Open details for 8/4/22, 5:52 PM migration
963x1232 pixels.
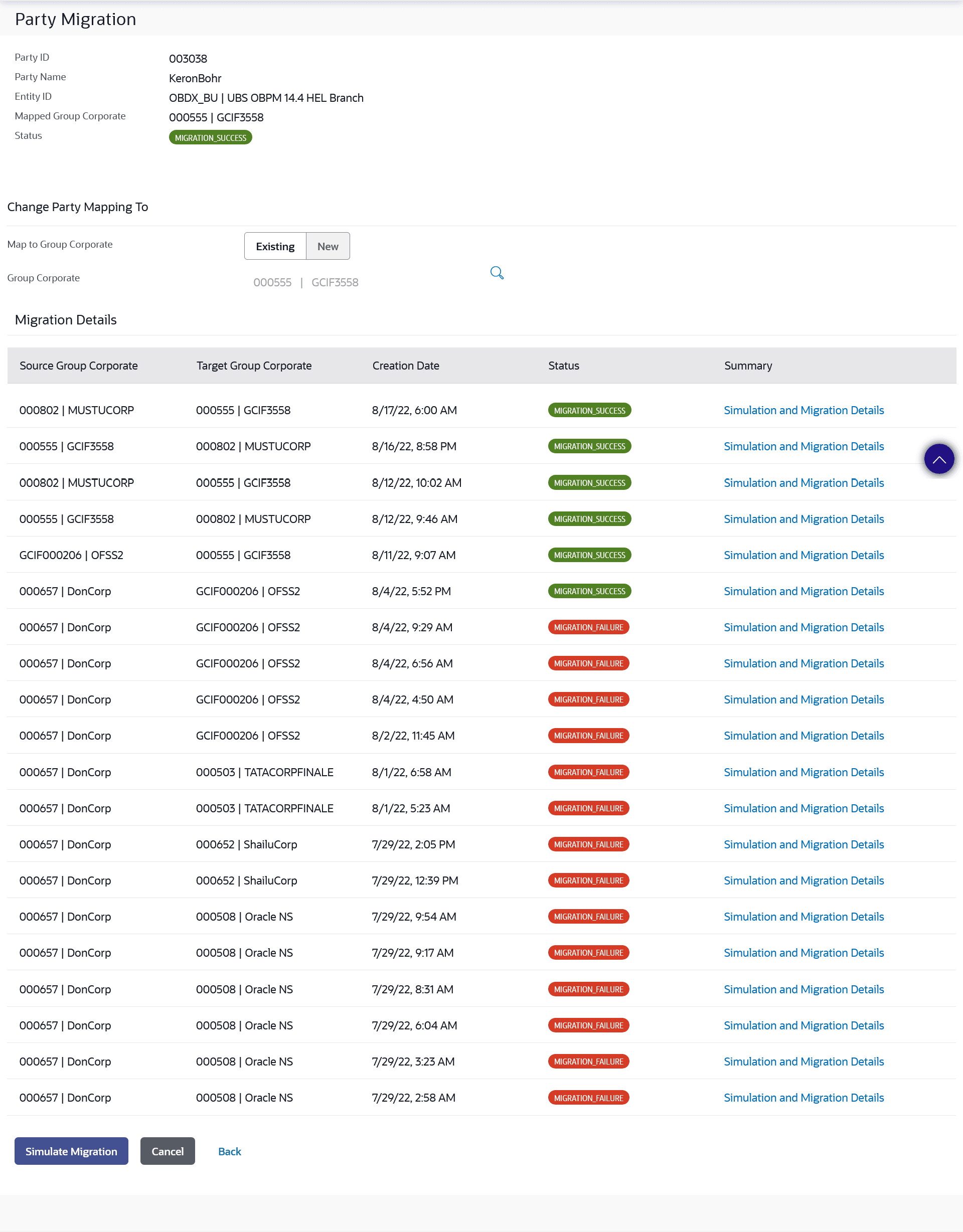tap(803, 591)
